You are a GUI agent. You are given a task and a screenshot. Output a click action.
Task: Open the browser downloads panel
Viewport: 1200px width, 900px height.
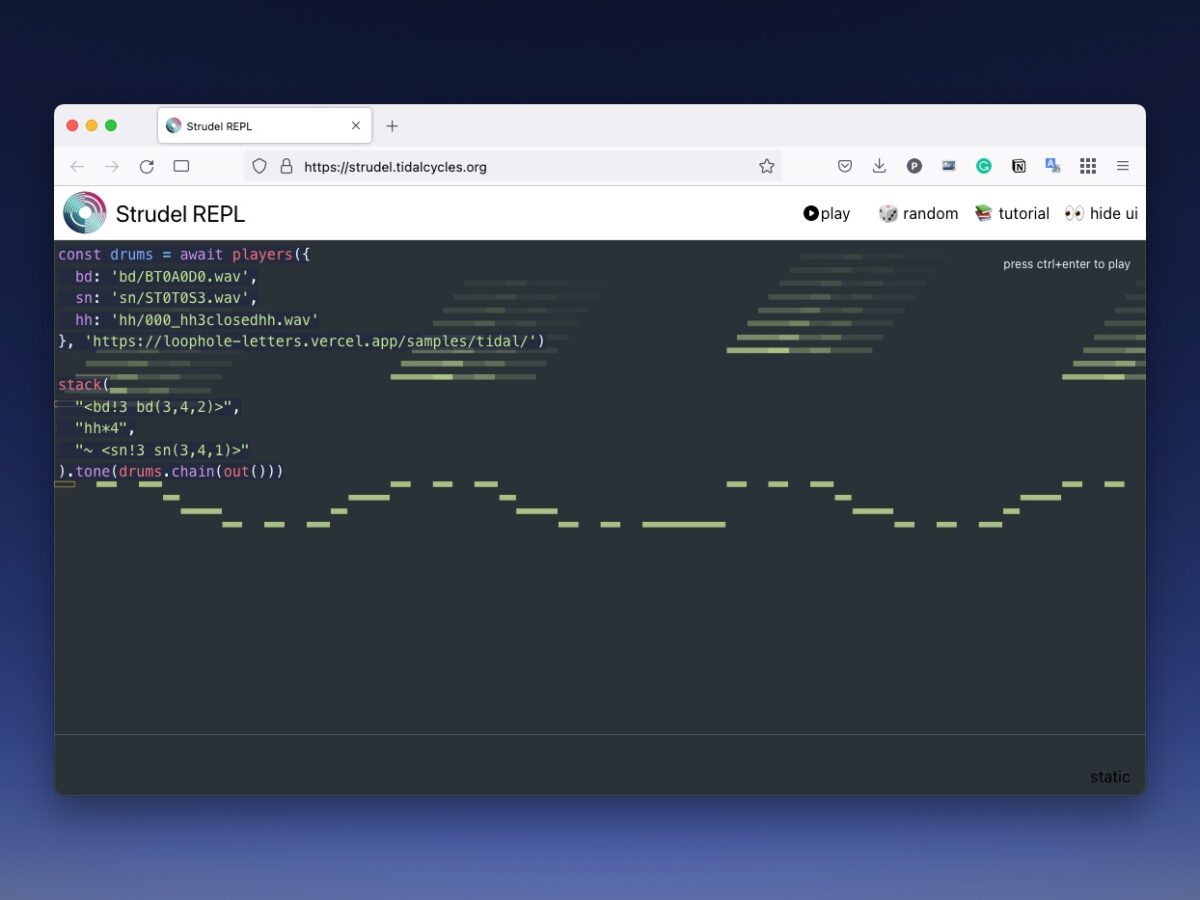pyautogui.click(x=879, y=167)
